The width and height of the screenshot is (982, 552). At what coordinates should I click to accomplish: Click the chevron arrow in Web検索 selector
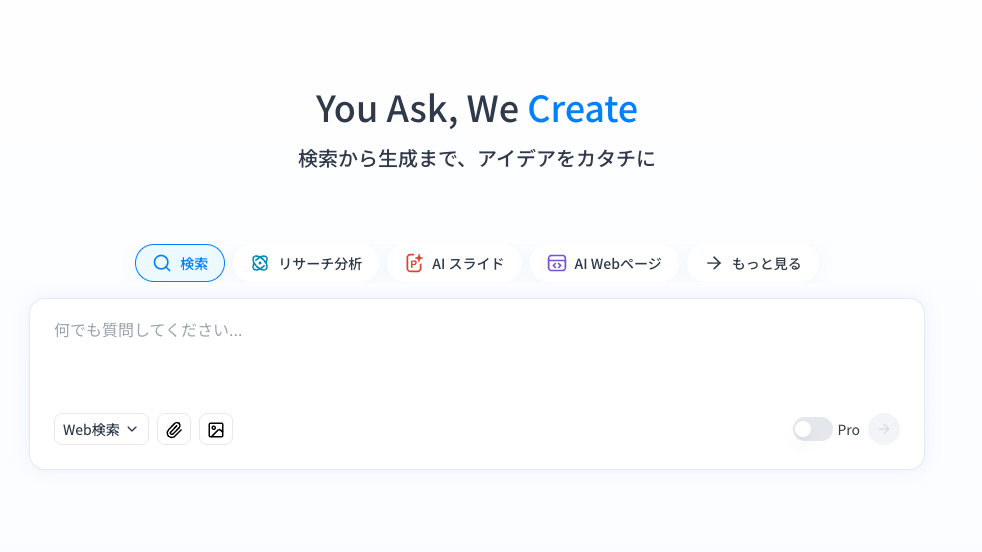(132, 429)
